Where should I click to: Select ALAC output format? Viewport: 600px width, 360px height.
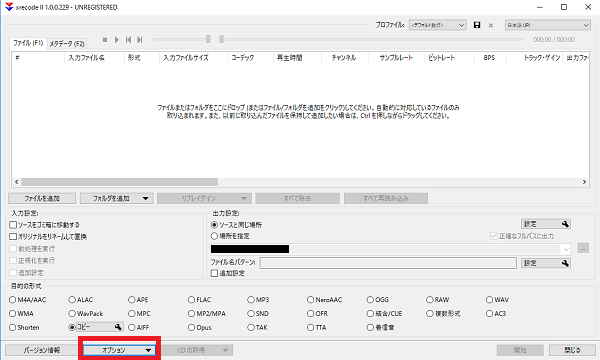(72, 300)
